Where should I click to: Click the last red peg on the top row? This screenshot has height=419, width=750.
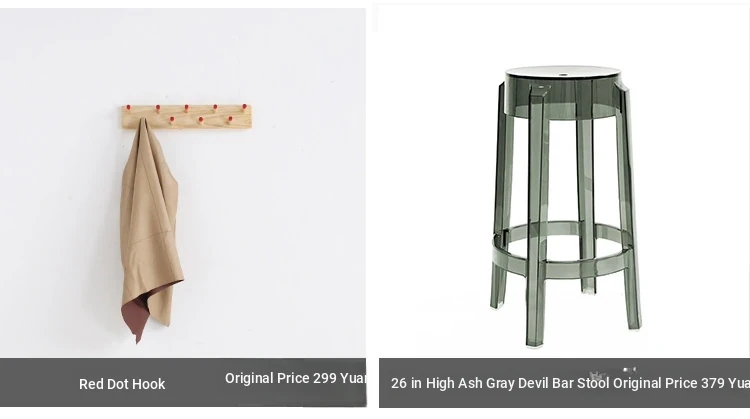(x=244, y=107)
